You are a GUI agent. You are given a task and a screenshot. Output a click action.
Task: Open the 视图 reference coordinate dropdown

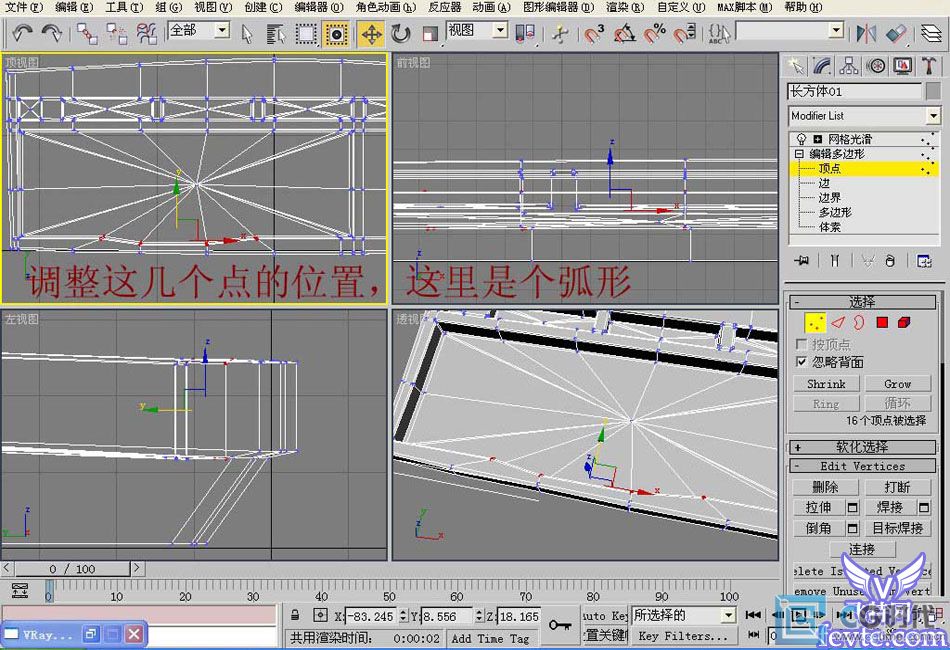[500, 30]
